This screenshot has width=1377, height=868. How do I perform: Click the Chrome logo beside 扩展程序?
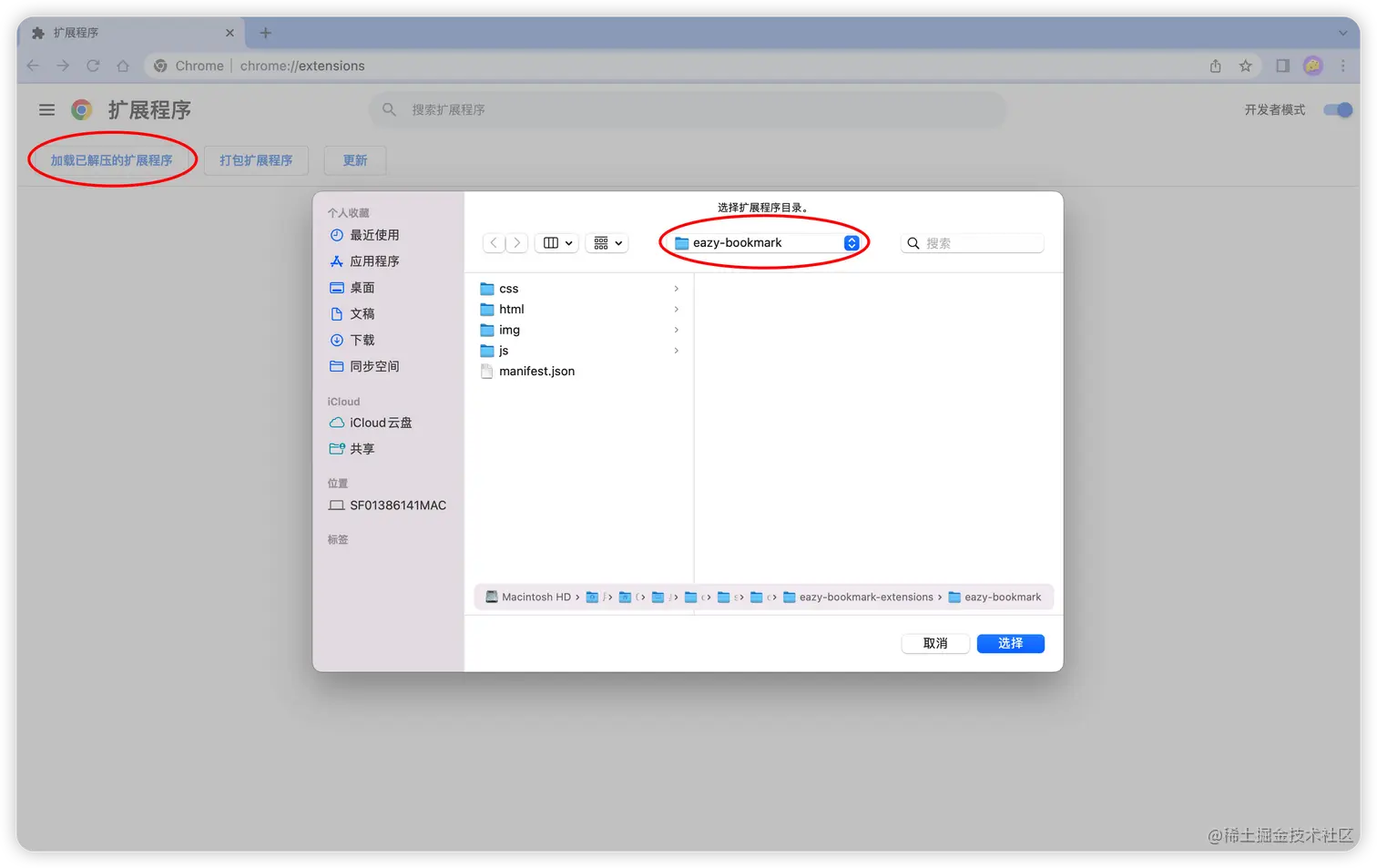pyautogui.click(x=82, y=109)
